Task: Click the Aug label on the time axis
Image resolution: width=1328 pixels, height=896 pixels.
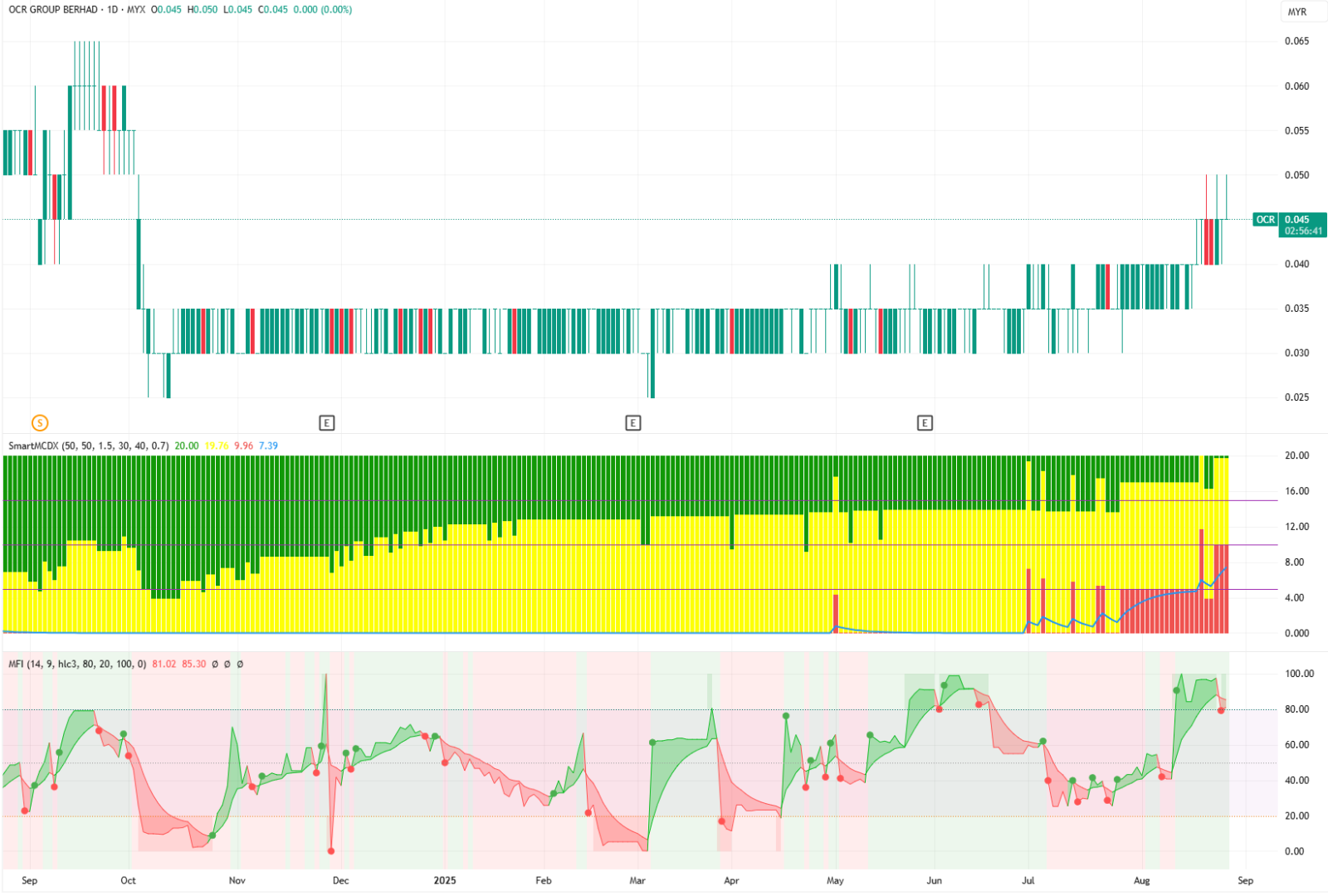Action: [1142, 881]
